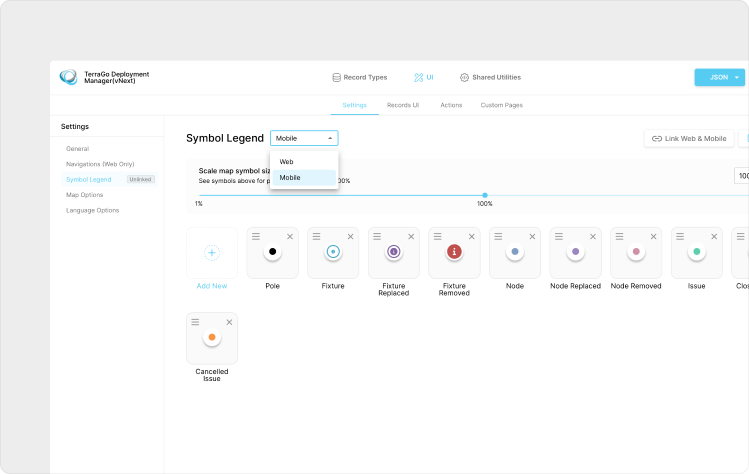
Task: Expand the JSON dropdown button
Action: click(x=737, y=77)
